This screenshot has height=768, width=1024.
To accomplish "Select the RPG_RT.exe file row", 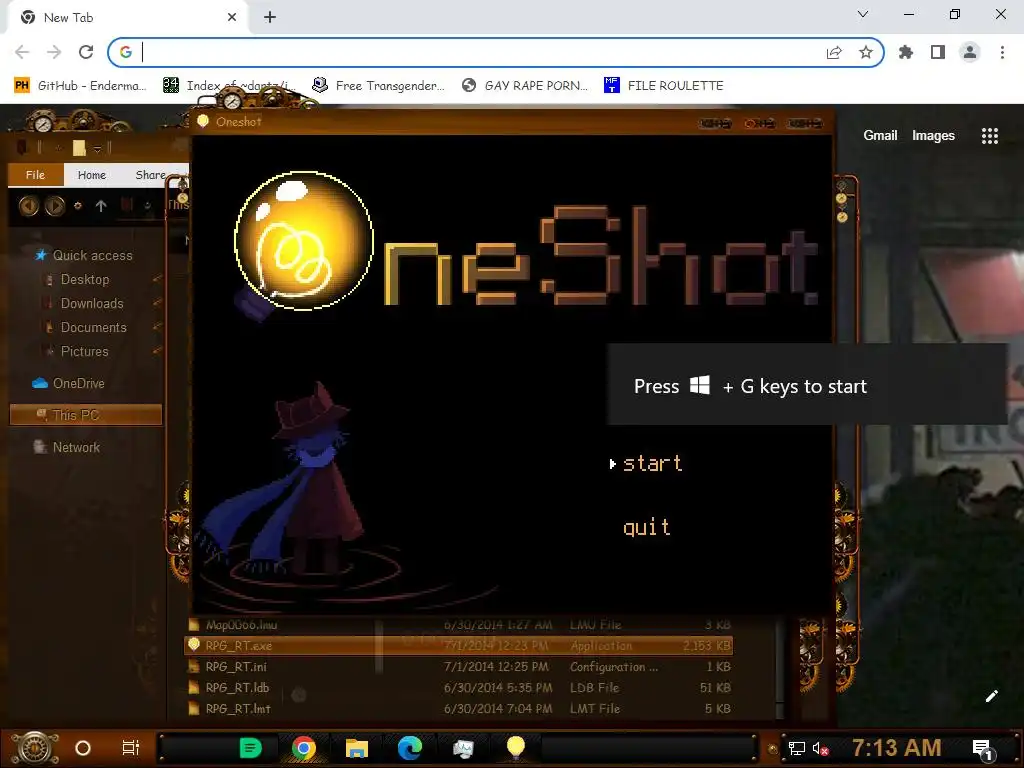I will click(458, 645).
